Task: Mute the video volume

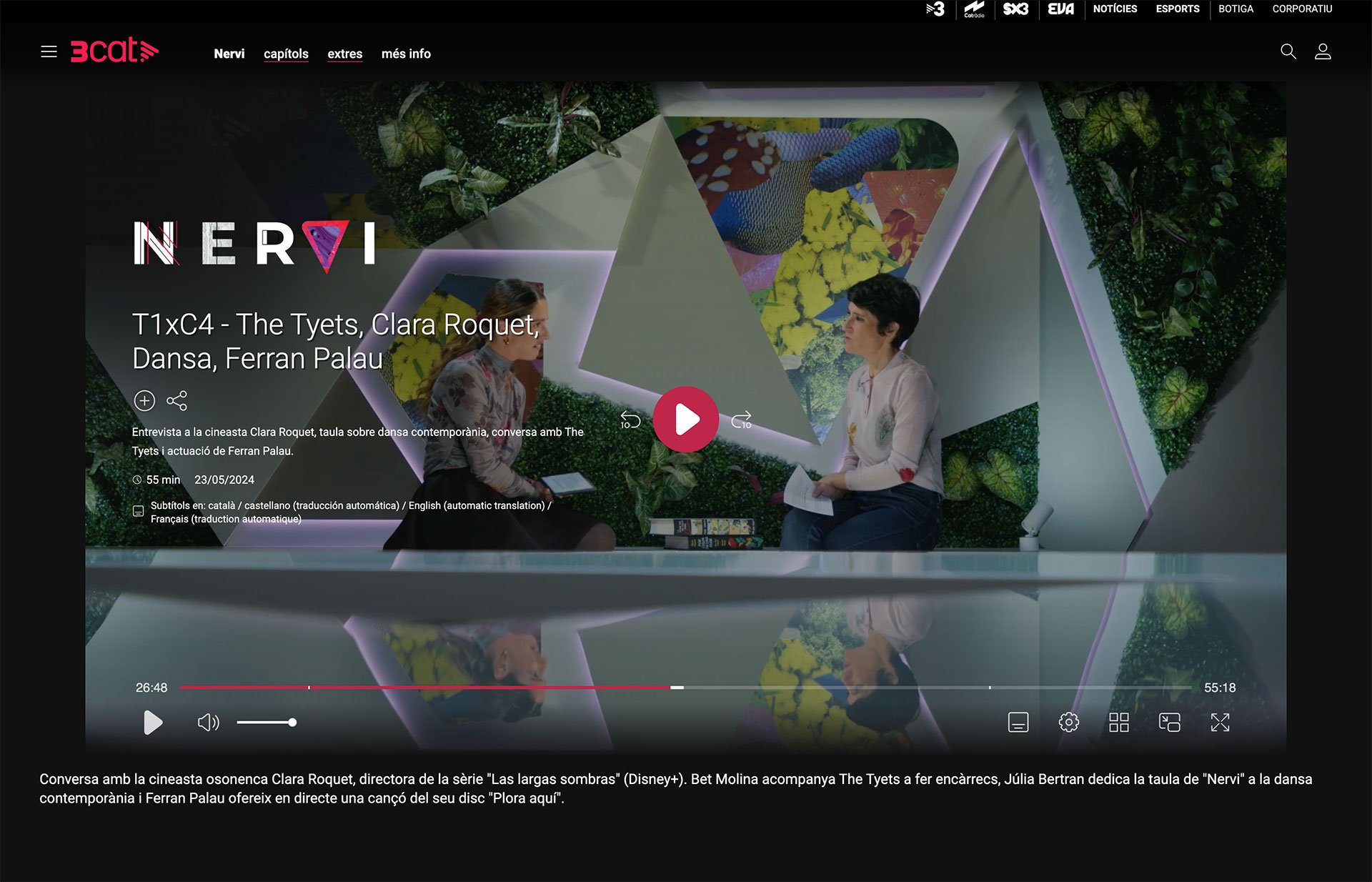Action: 208,723
